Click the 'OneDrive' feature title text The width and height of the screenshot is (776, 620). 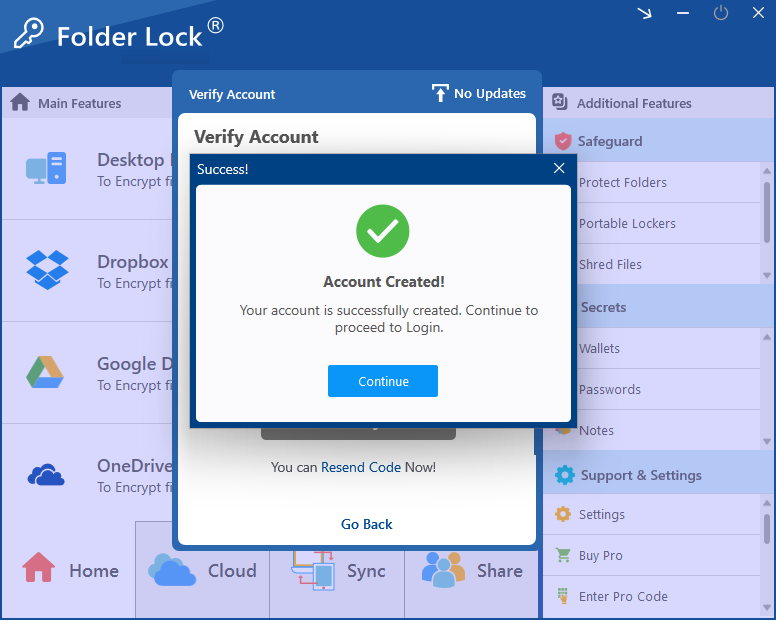click(134, 466)
